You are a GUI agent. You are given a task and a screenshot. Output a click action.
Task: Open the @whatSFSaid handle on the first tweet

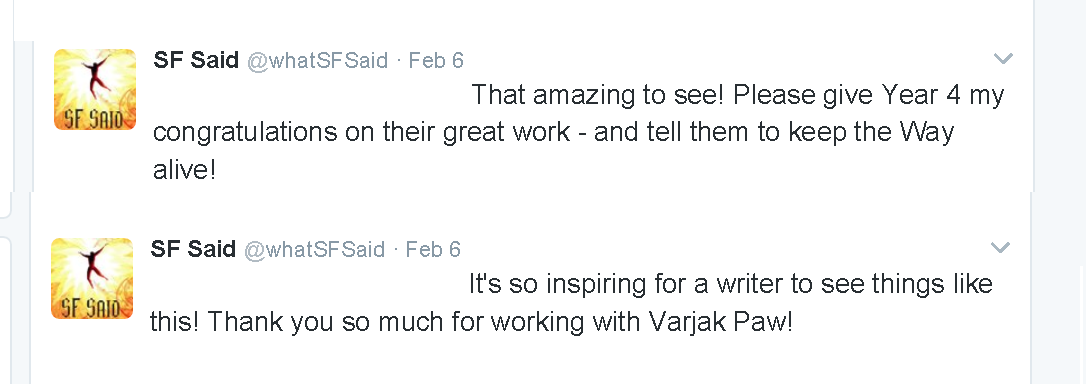point(318,61)
